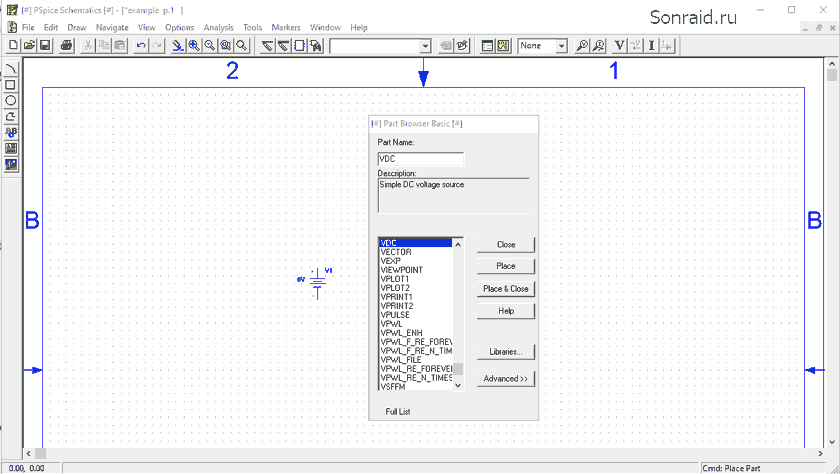Select the Draw Bus thick pencil tool
Image resolution: width=840 pixels, height=474 pixels.
pyautogui.click(x=283, y=46)
